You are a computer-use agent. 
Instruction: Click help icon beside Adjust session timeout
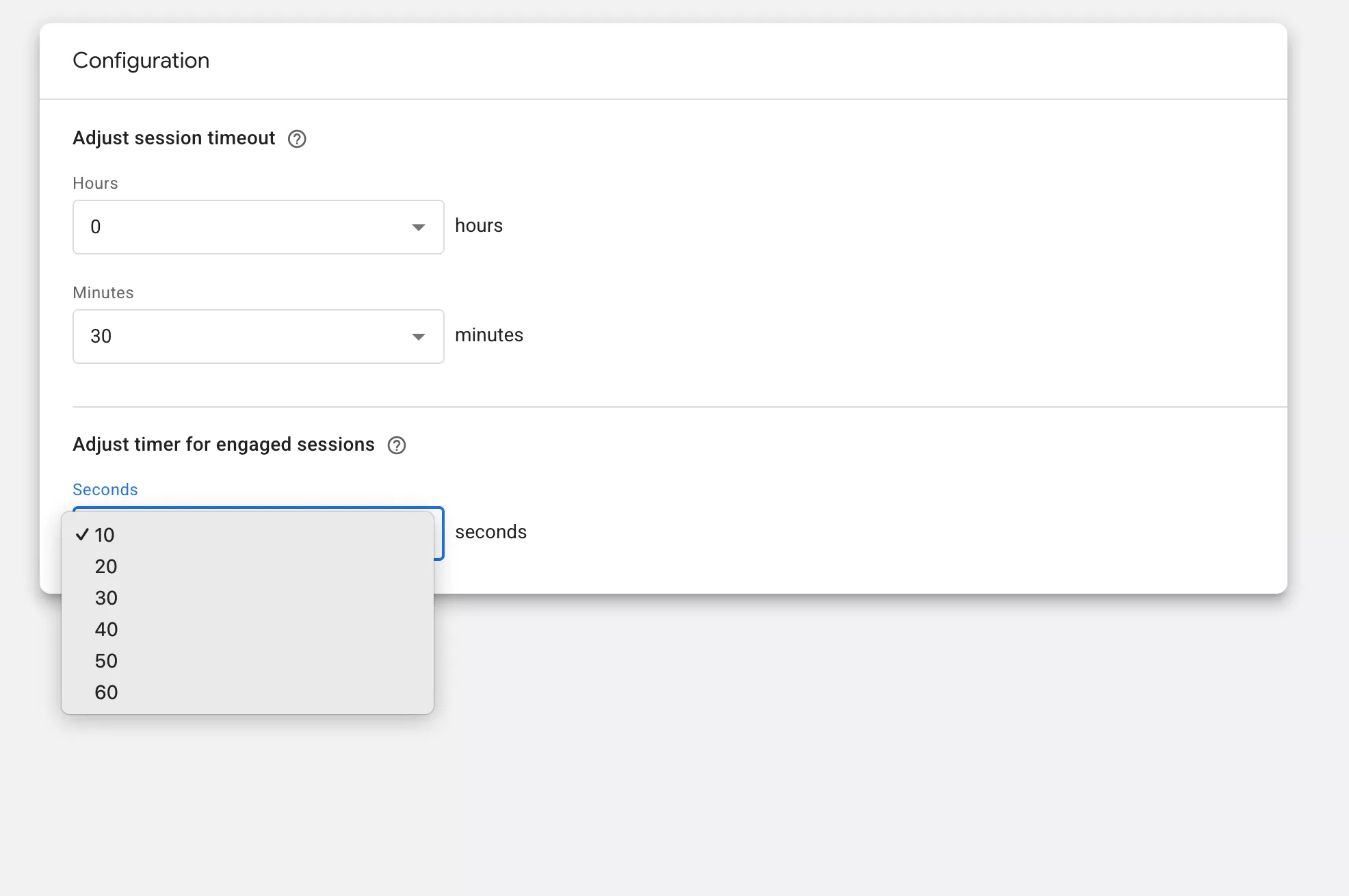tap(297, 139)
